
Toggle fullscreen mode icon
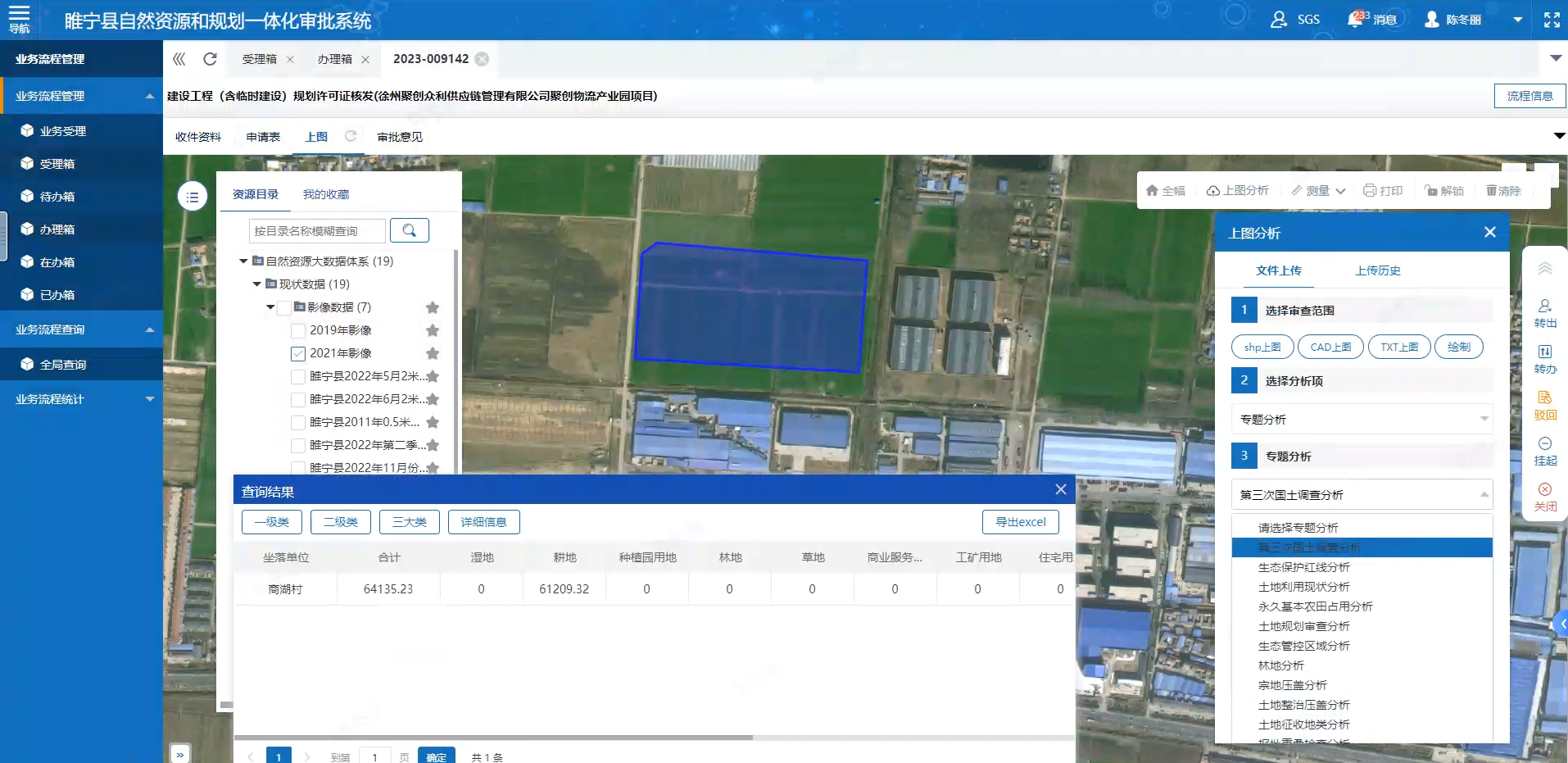coord(1552,20)
